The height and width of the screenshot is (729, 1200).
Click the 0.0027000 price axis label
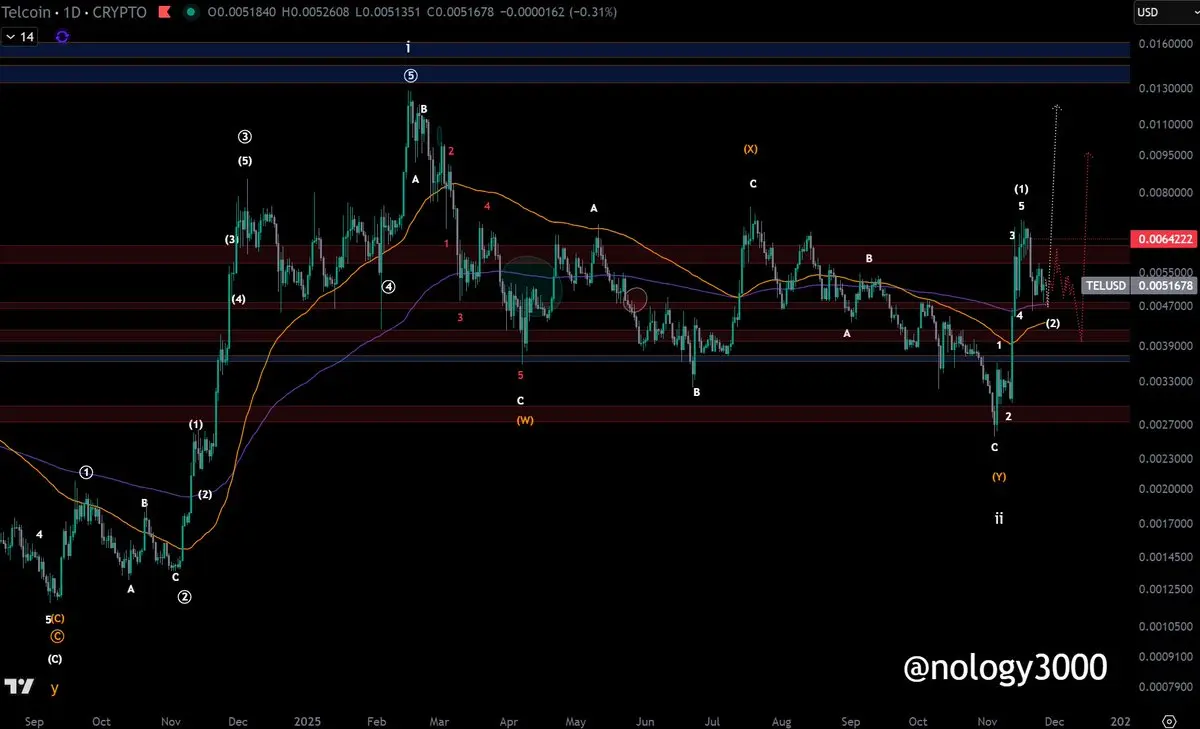click(x=1164, y=425)
